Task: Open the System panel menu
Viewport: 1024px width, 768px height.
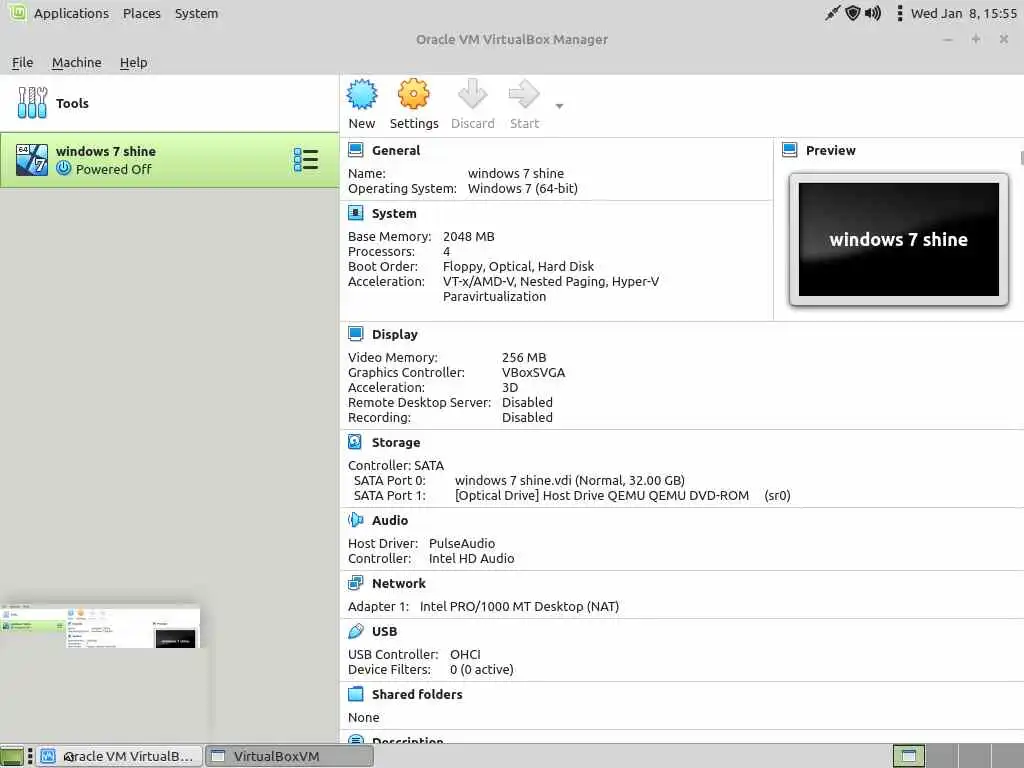Action: pos(196,13)
